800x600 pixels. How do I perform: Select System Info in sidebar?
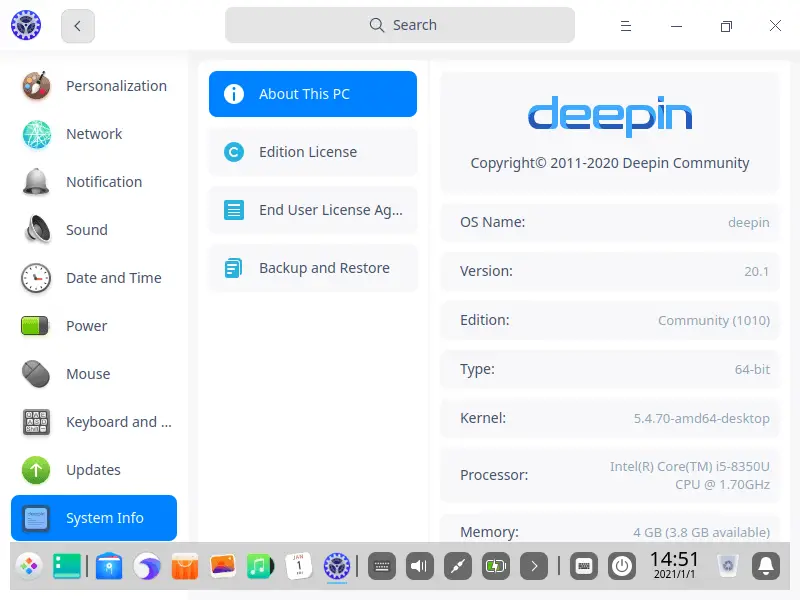[94, 518]
